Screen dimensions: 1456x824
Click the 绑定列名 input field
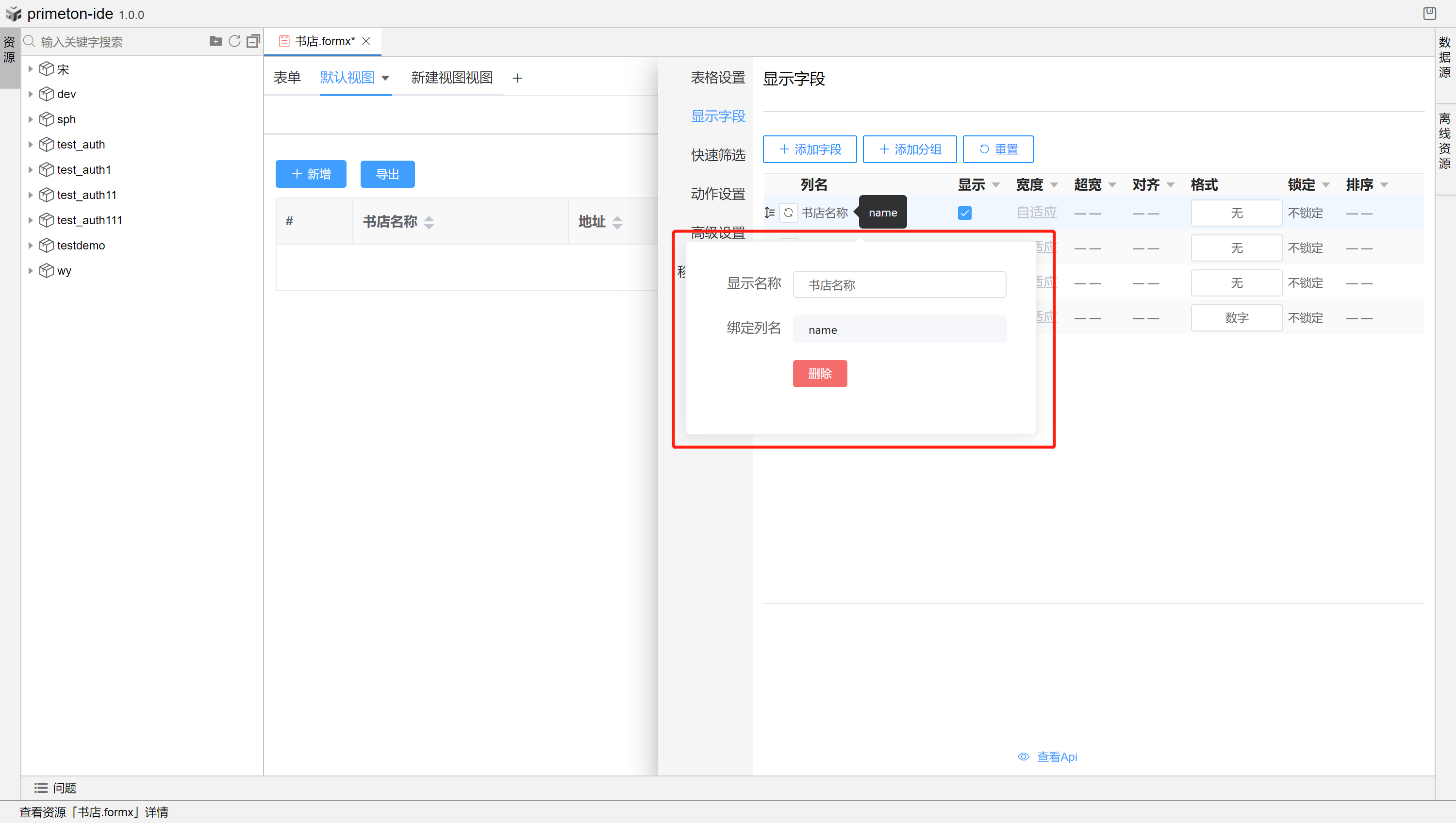(x=899, y=330)
